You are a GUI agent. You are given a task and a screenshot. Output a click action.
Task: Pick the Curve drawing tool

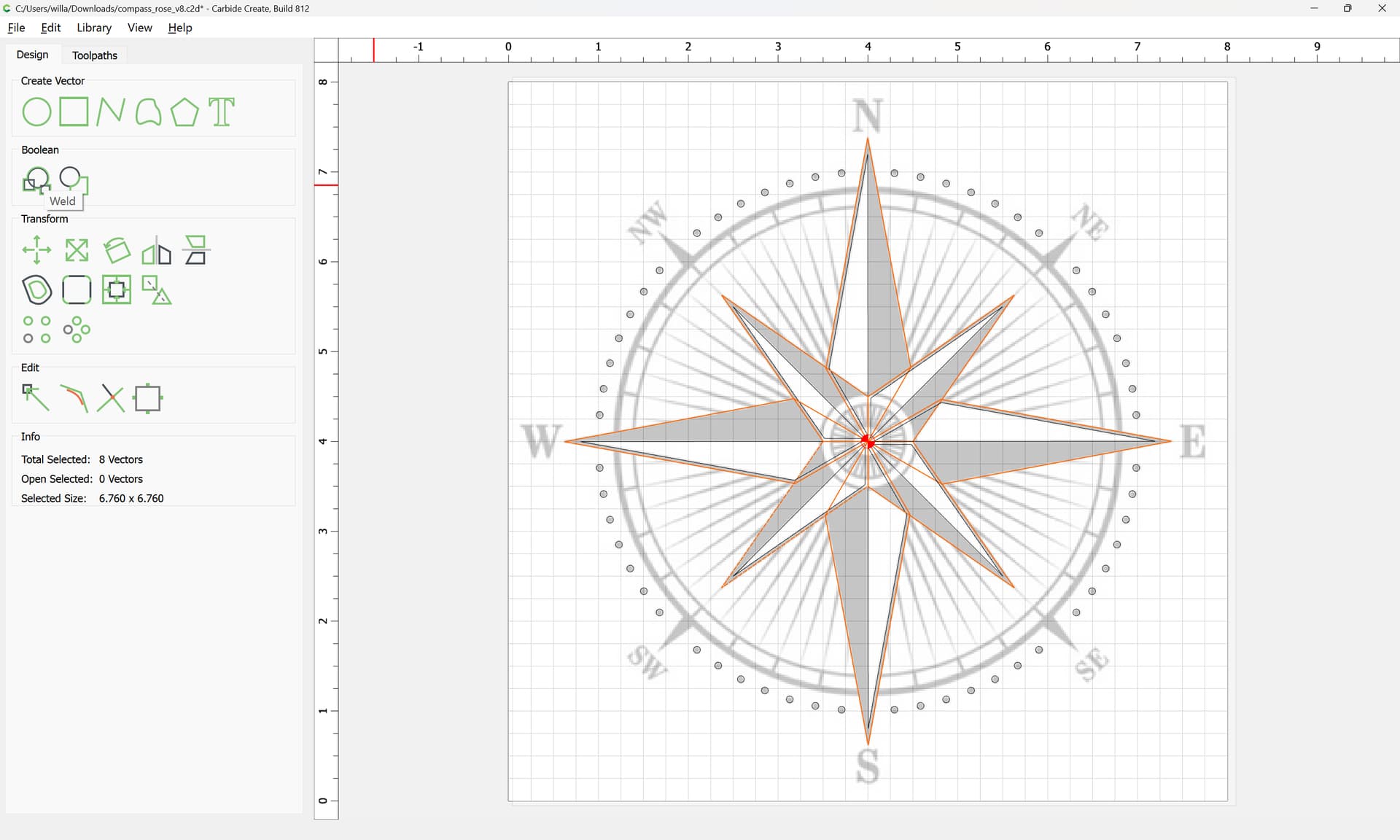point(148,112)
